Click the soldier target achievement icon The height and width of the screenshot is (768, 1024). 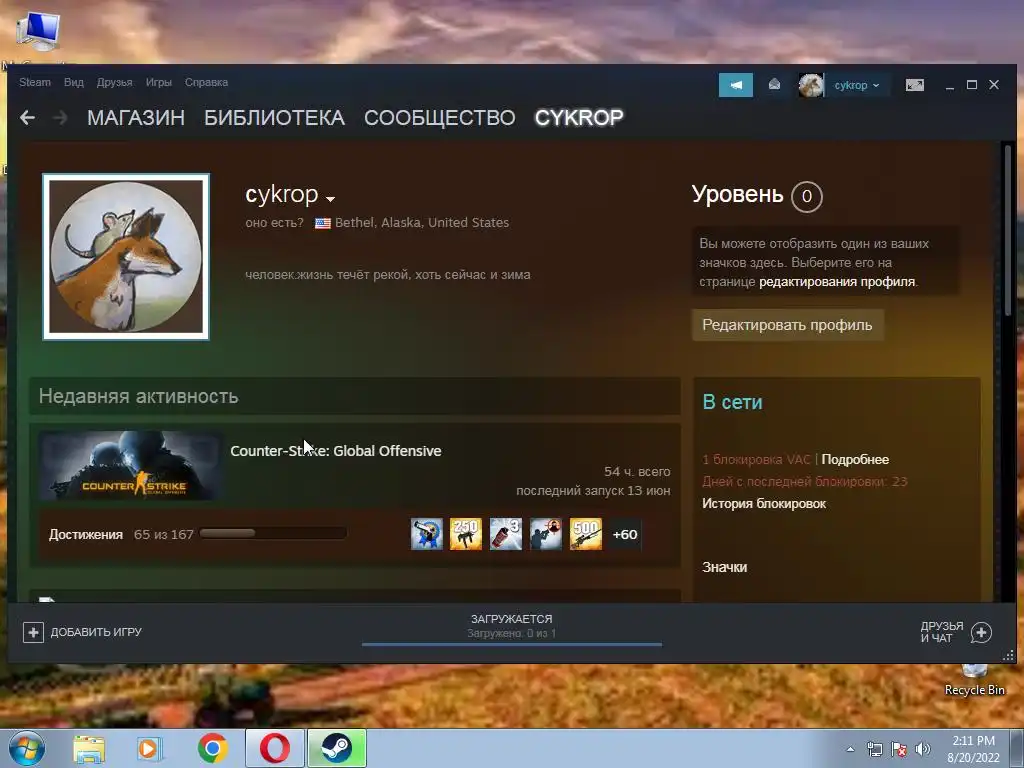coord(546,534)
